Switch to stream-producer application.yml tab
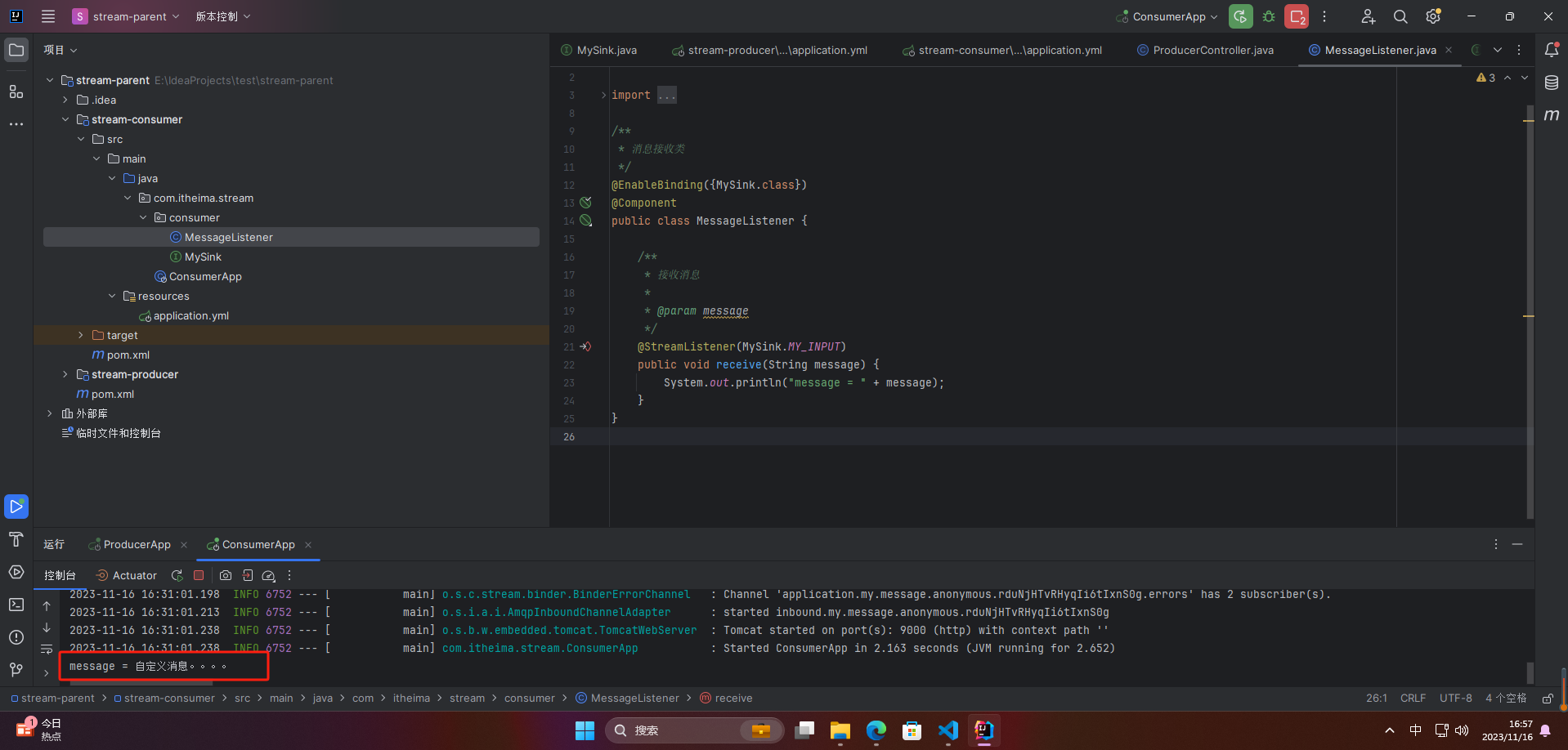Viewport: 1568px width, 750px height. click(770, 50)
